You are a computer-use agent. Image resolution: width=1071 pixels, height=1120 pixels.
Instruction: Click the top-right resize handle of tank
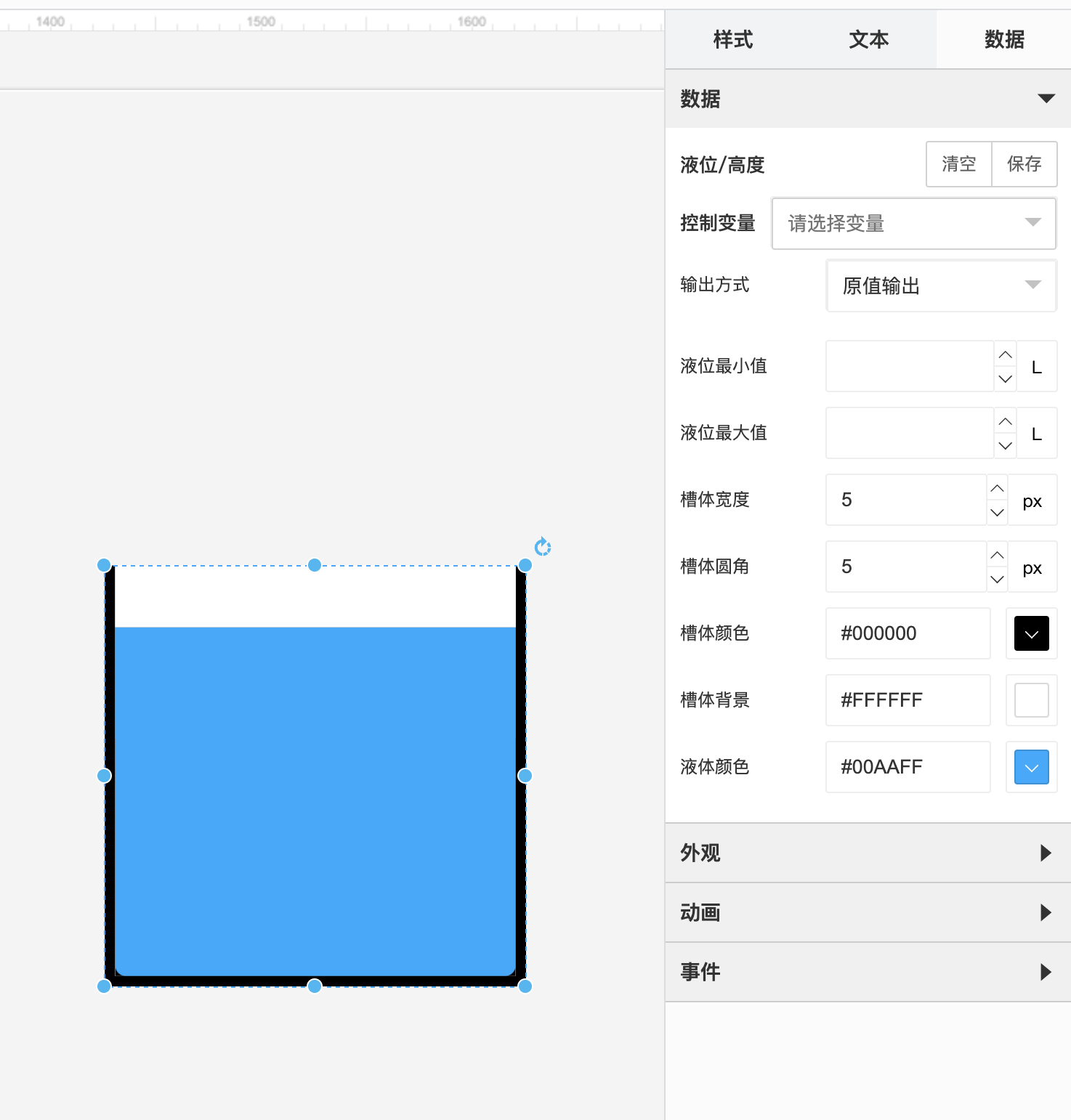[525, 565]
